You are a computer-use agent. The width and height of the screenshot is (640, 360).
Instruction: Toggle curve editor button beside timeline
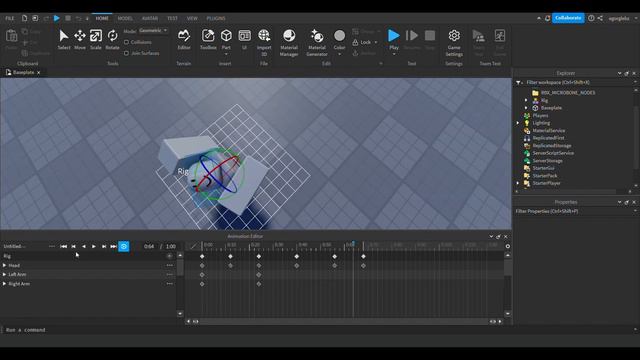193,246
